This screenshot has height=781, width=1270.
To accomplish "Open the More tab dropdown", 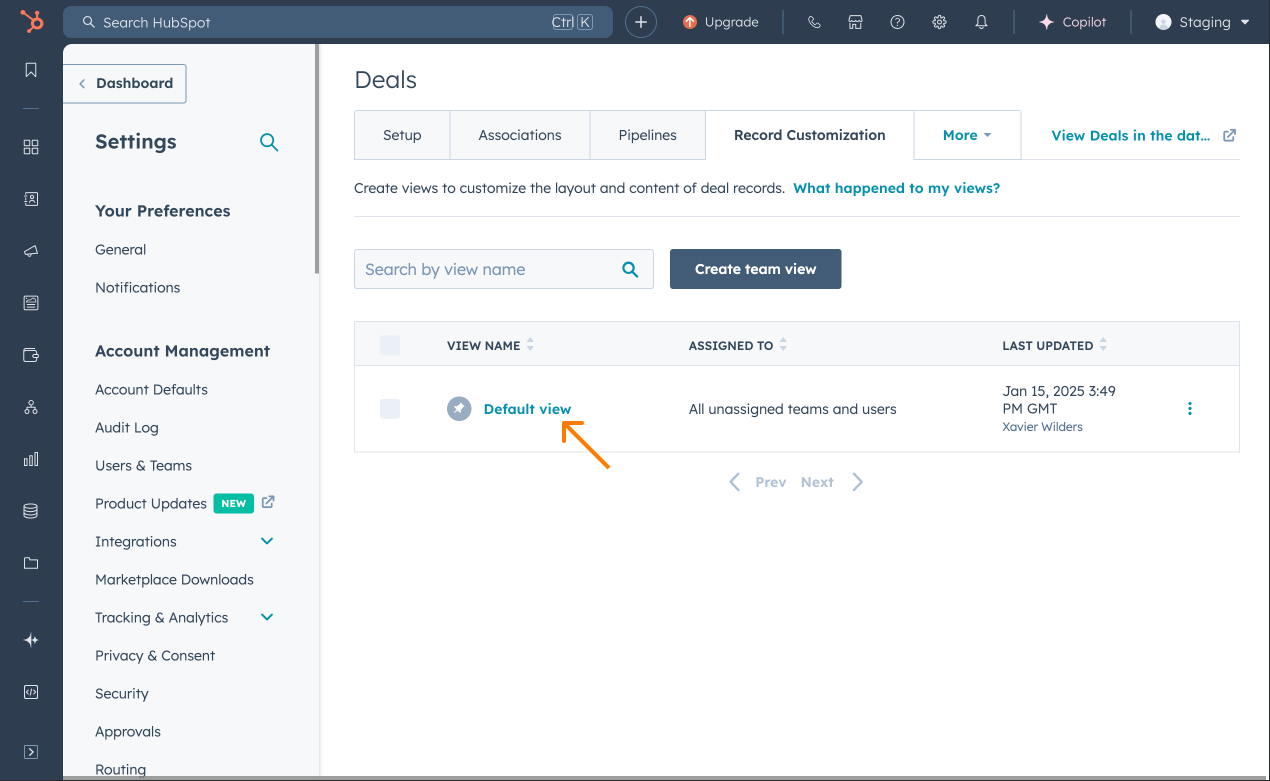I will click(x=967, y=135).
